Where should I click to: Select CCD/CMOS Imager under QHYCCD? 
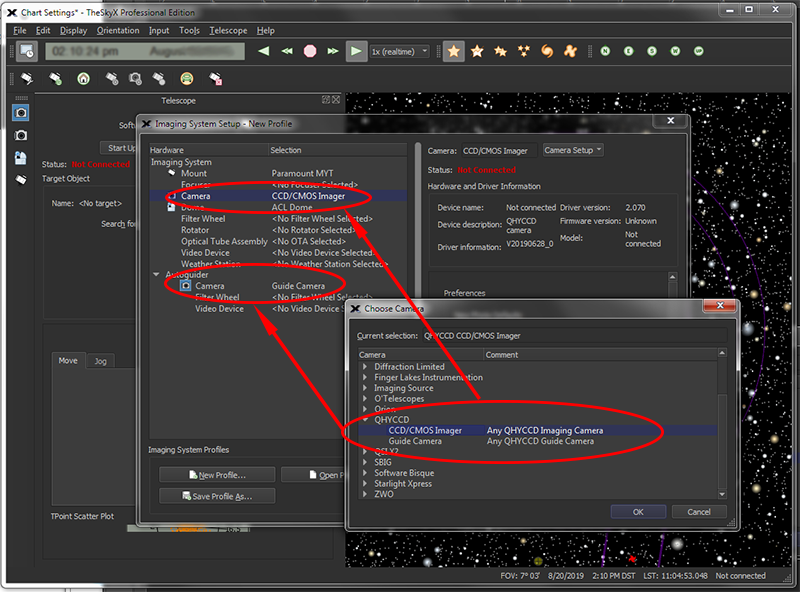[538, 430]
